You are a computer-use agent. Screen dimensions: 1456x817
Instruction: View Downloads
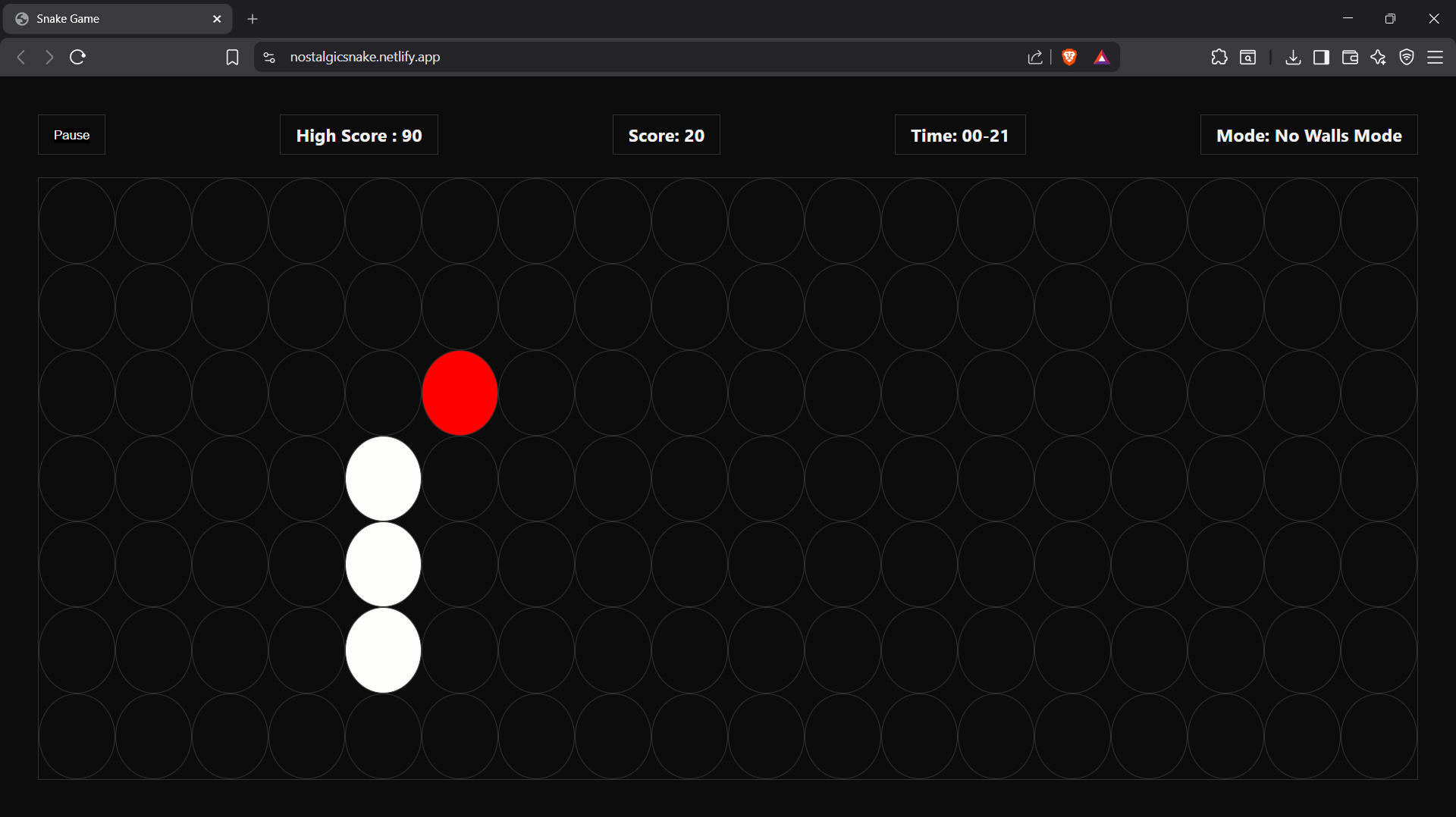pos(1293,57)
